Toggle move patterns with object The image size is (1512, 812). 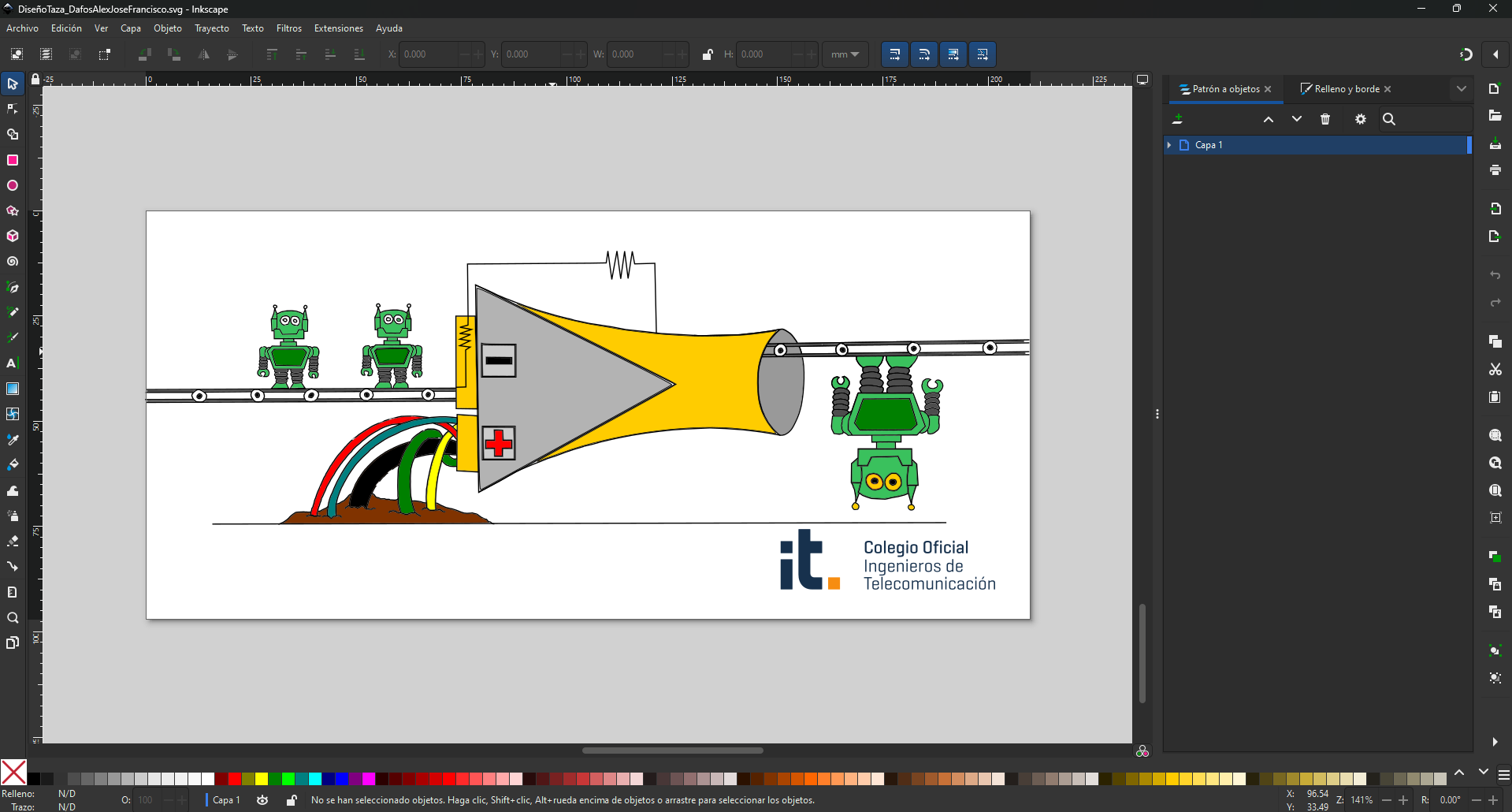coord(982,54)
